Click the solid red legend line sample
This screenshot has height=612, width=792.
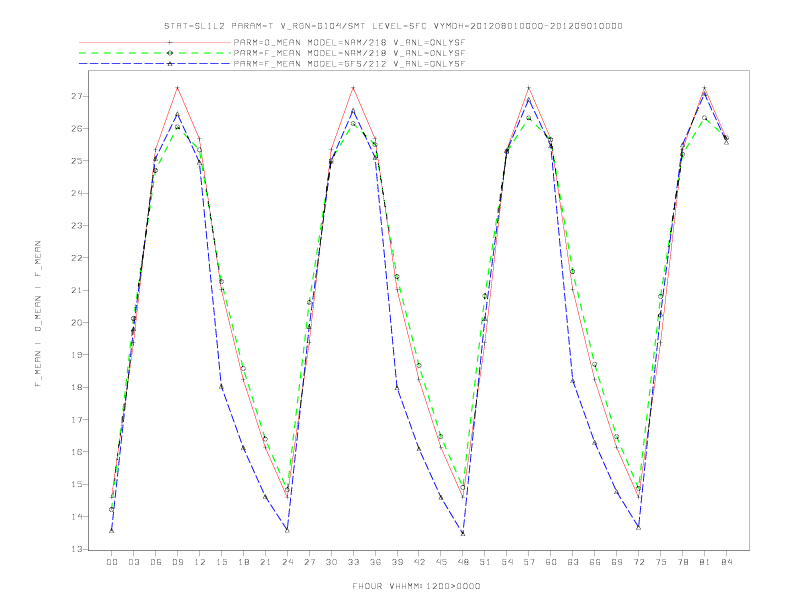coord(155,42)
